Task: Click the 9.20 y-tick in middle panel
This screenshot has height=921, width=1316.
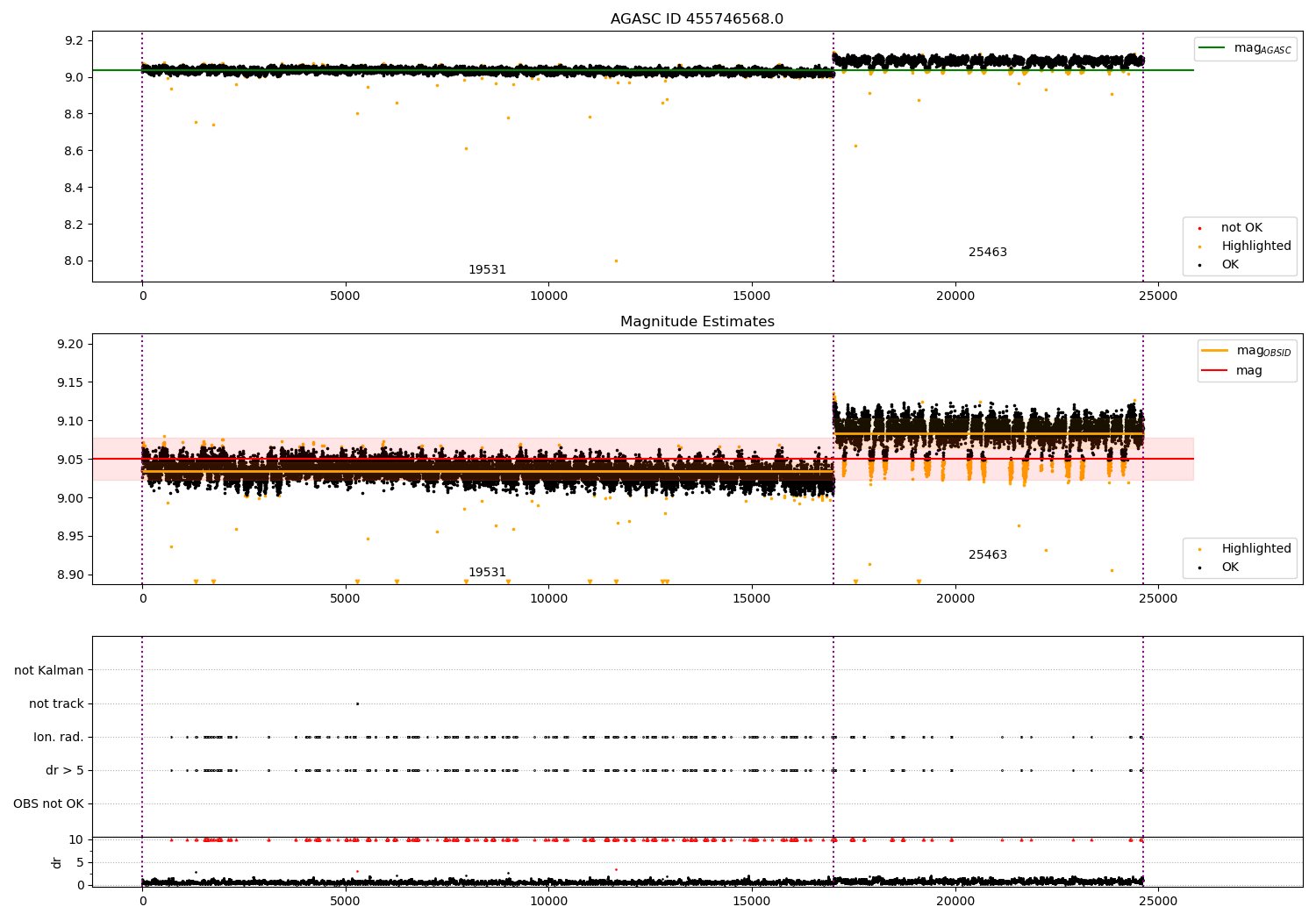Action: [69, 344]
